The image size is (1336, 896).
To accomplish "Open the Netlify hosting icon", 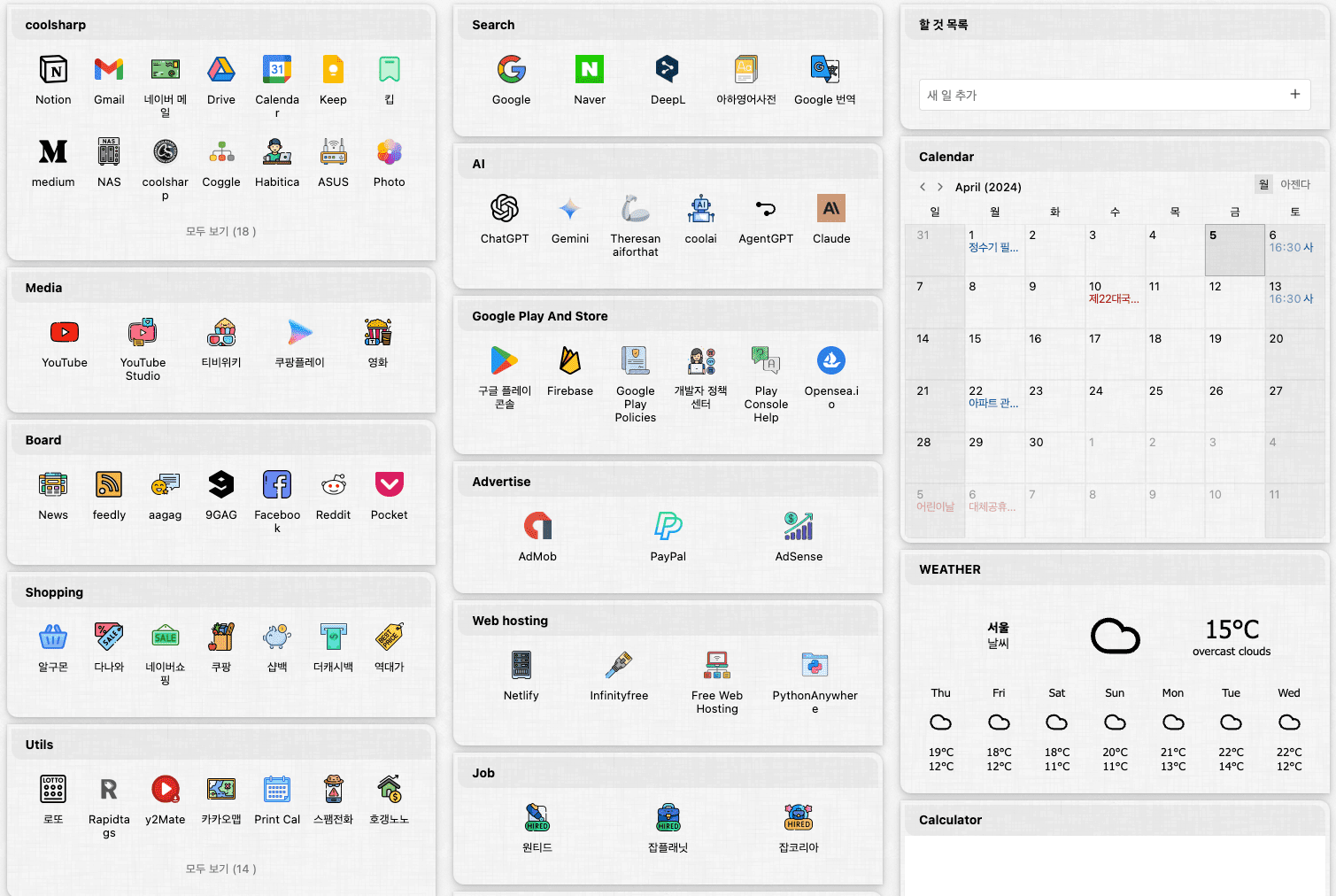I will (521, 666).
